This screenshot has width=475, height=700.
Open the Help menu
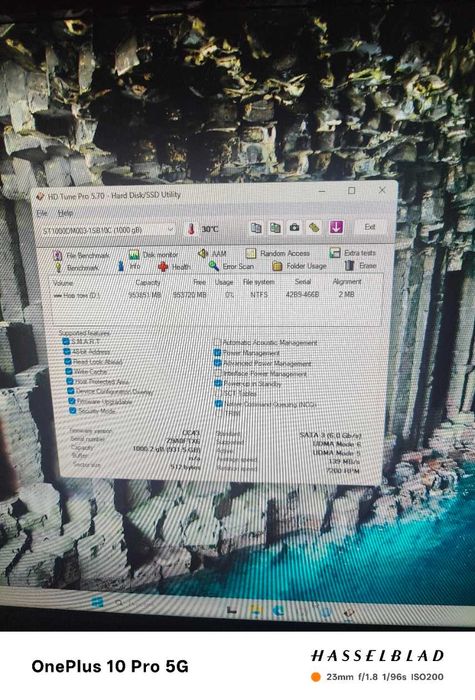pos(65,213)
